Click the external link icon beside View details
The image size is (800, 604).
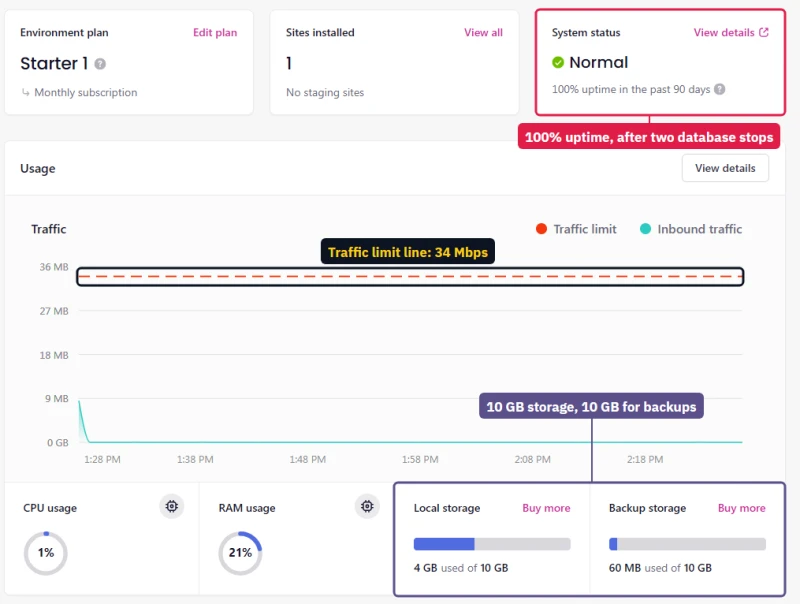764,32
